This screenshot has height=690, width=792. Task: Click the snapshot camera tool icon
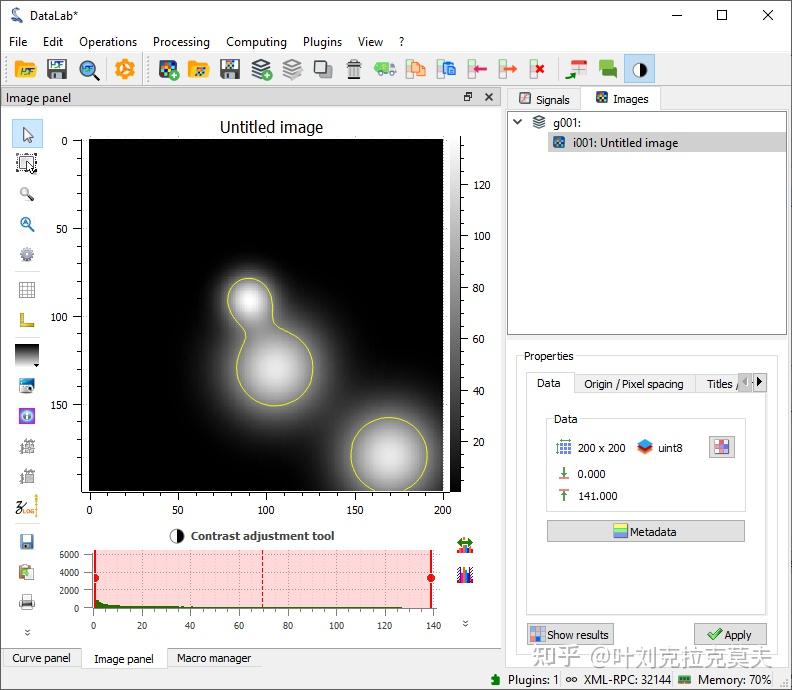coord(27,385)
